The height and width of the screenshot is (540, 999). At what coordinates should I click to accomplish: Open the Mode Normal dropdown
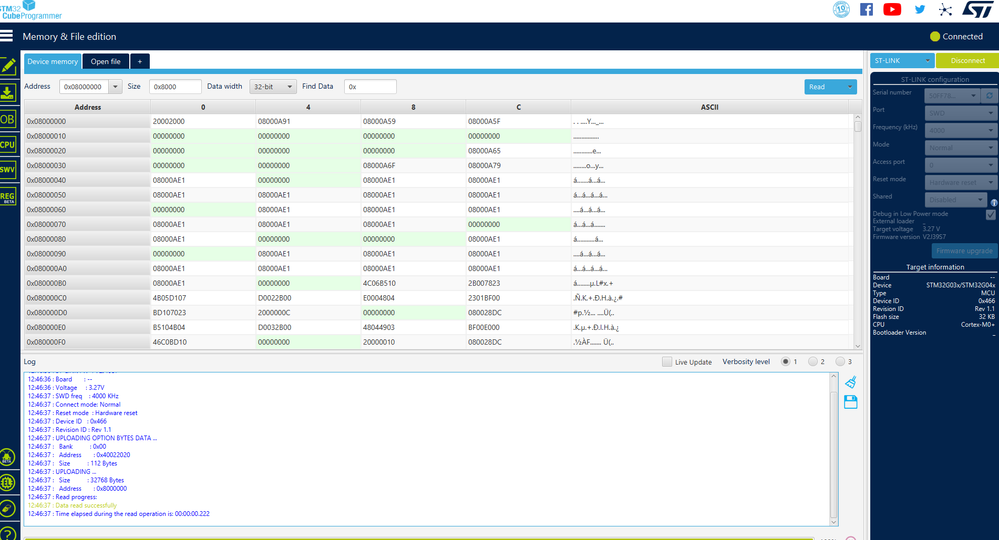(x=960, y=148)
